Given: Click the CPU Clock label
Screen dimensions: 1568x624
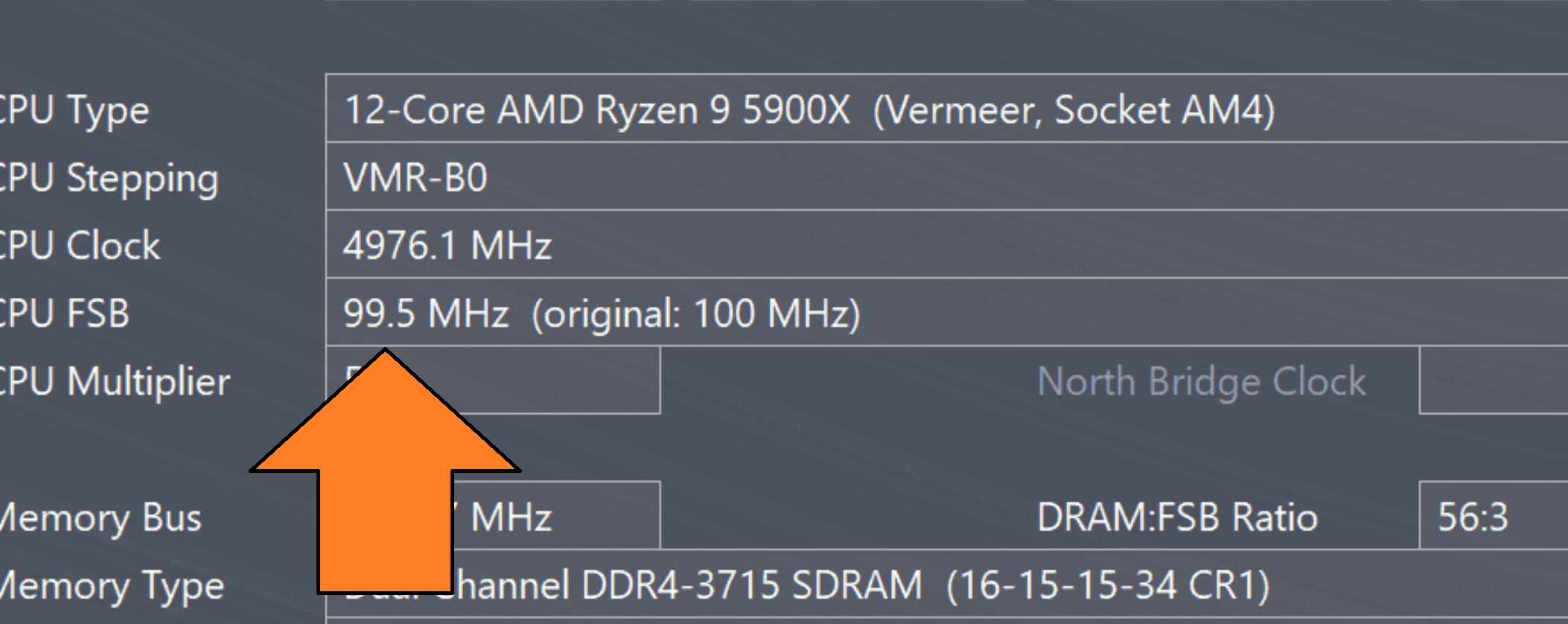Looking at the screenshot, I should tap(79, 246).
